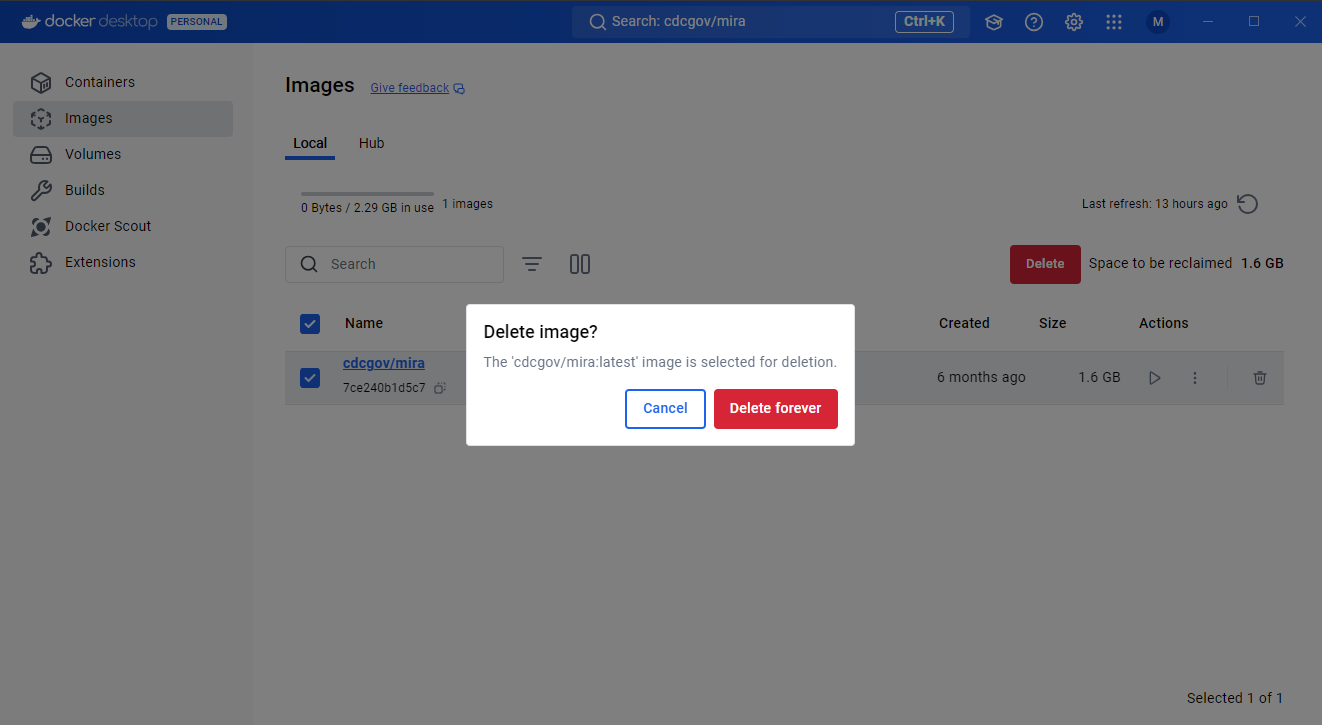The image size is (1322, 725).
Task: Open the filter images icon
Action: (x=532, y=264)
